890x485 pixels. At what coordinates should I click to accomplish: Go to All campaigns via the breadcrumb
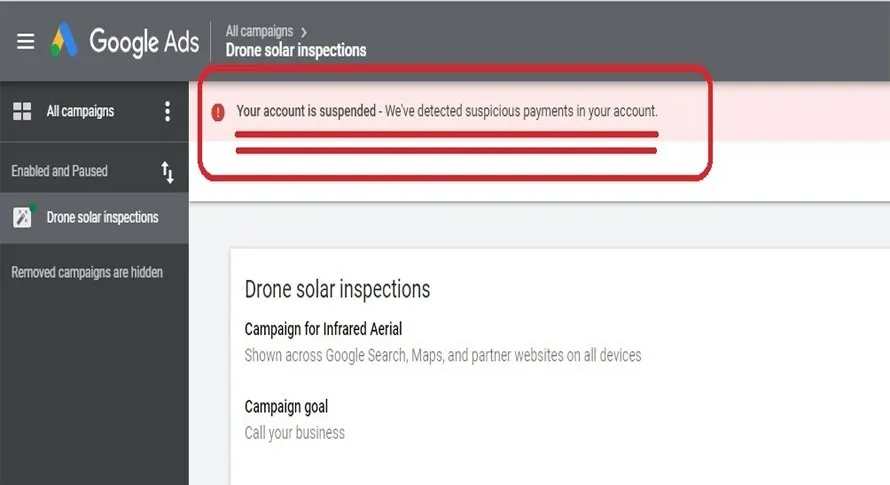click(259, 32)
